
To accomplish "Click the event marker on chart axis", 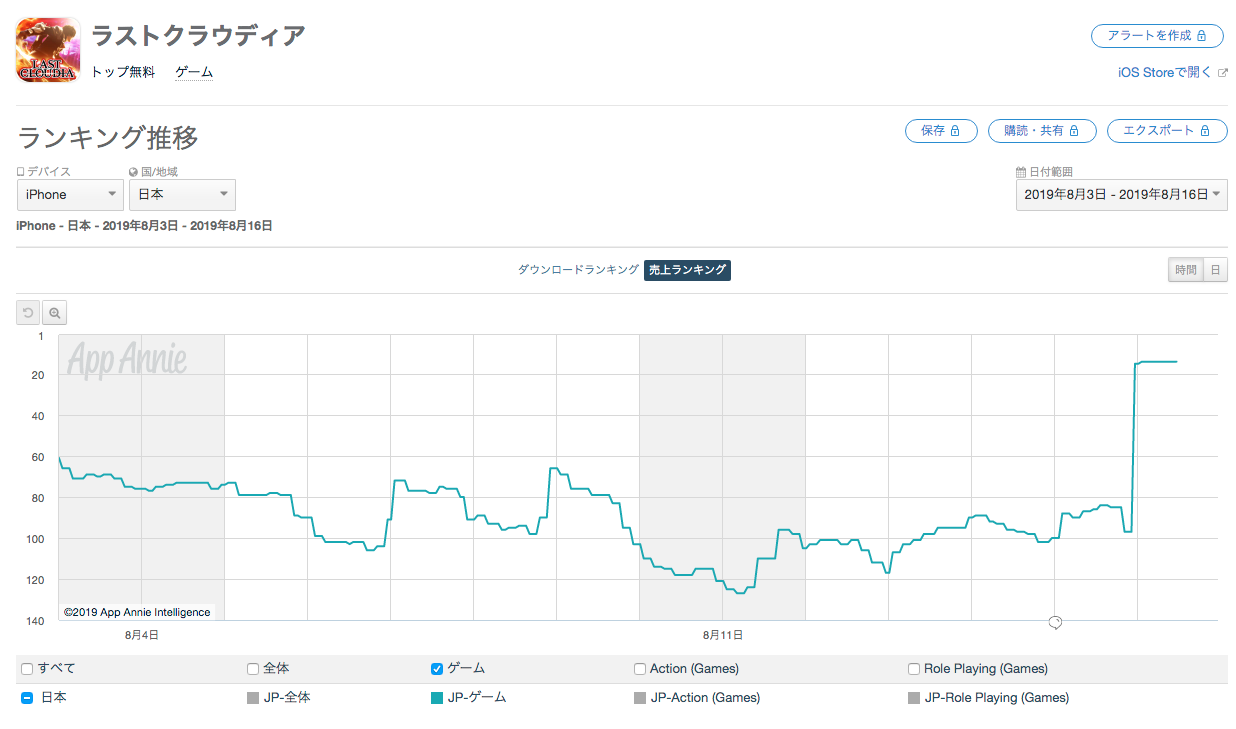I will coord(1054,623).
